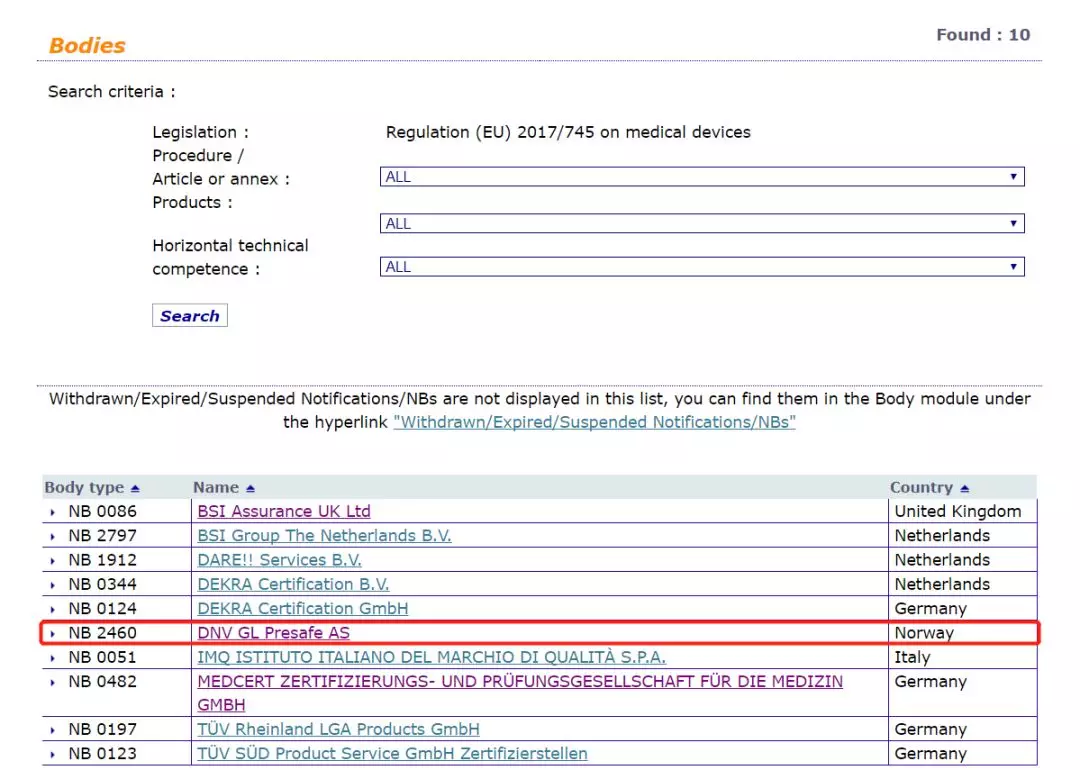Open TÜV SÜD Product Service GmbH link
Image resolution: width=1080 pixels, height=770 pixels.
(393, 753)
